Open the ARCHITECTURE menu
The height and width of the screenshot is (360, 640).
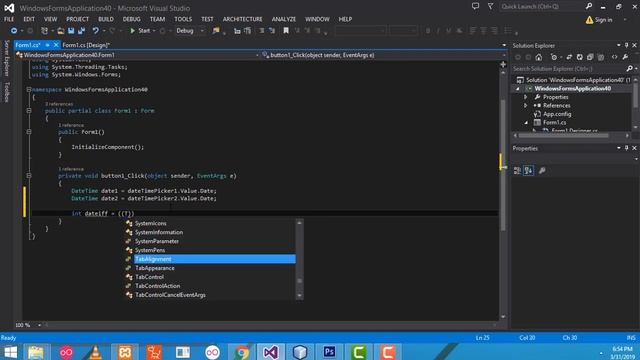click(242, 19)
